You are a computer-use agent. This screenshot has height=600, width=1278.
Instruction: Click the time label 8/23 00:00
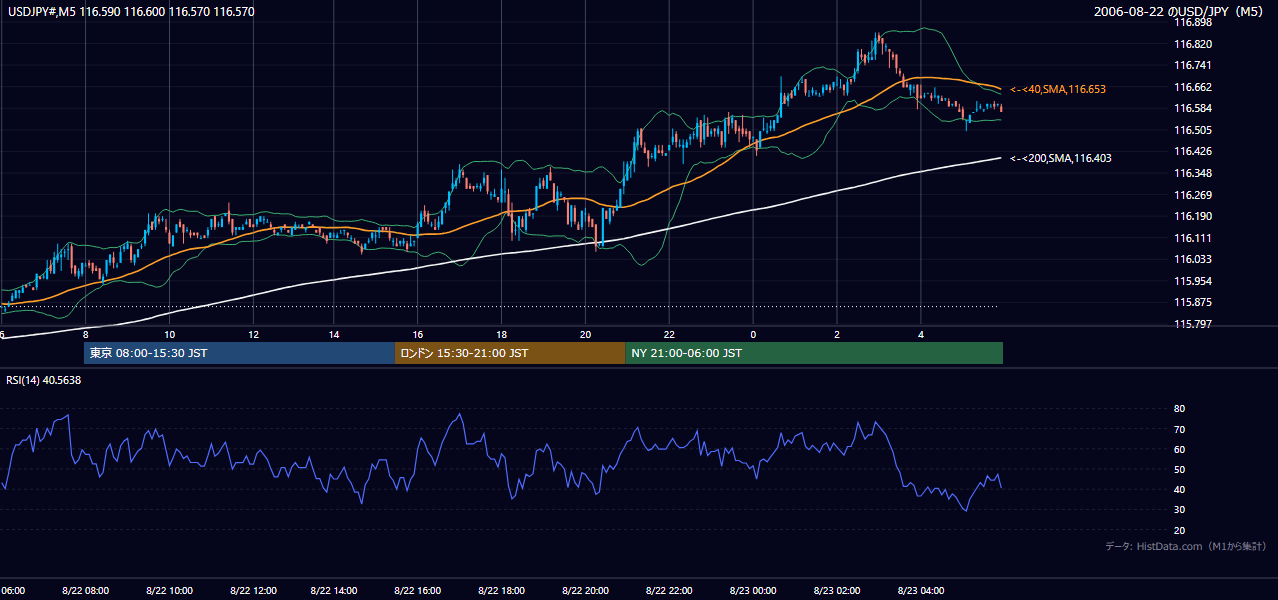[753, 590]
